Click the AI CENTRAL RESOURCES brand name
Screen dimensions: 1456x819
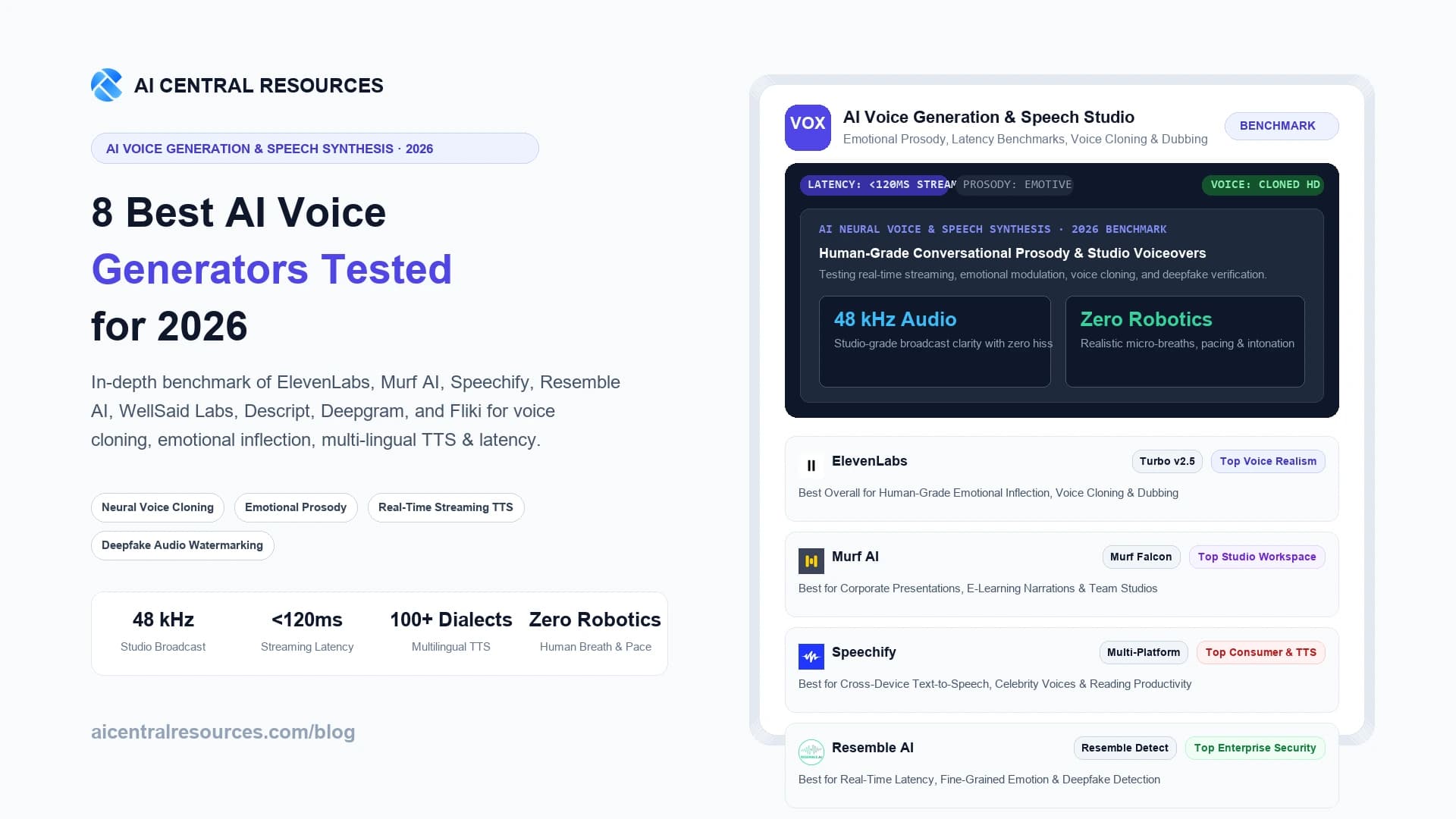pos(259,86)
